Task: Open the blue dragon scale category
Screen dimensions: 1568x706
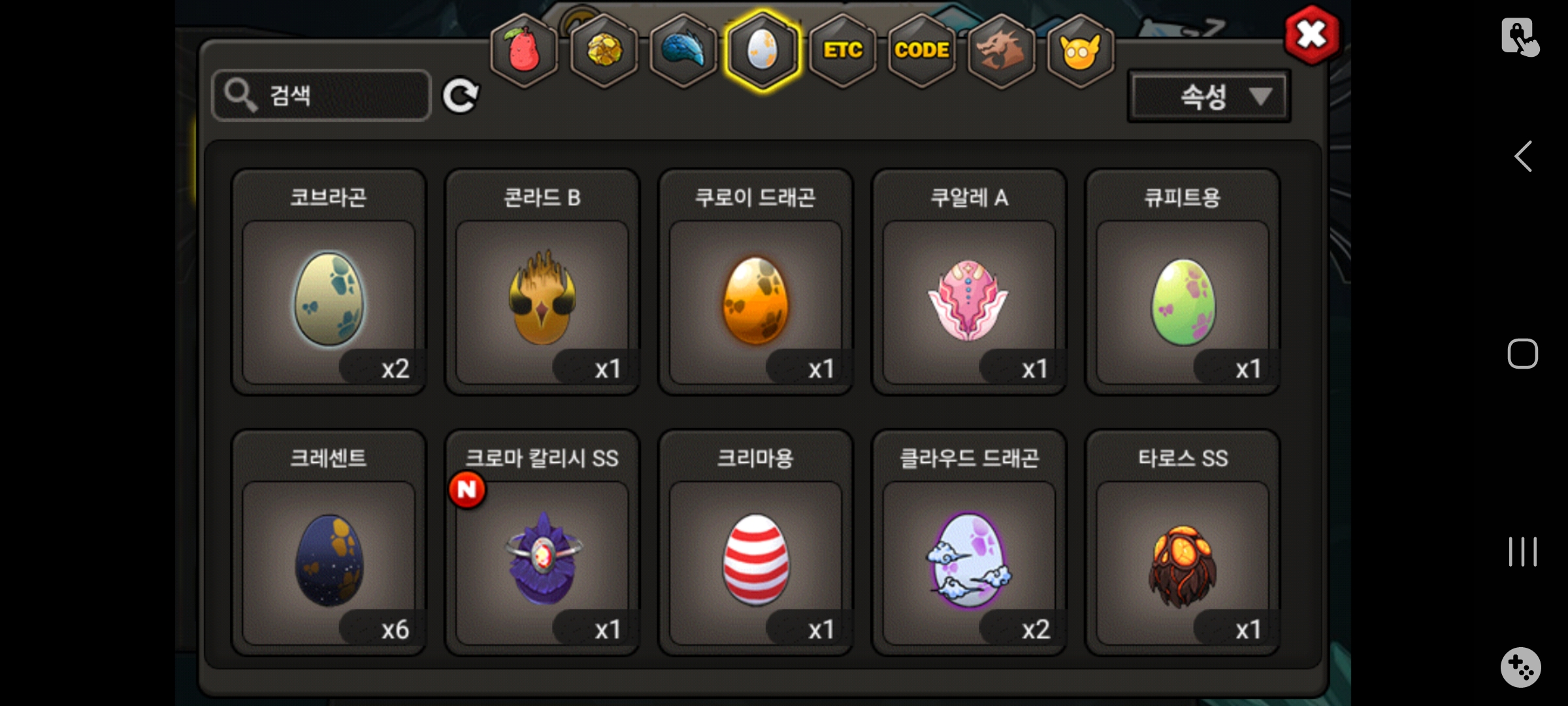Action: click(x=683, y=50)
